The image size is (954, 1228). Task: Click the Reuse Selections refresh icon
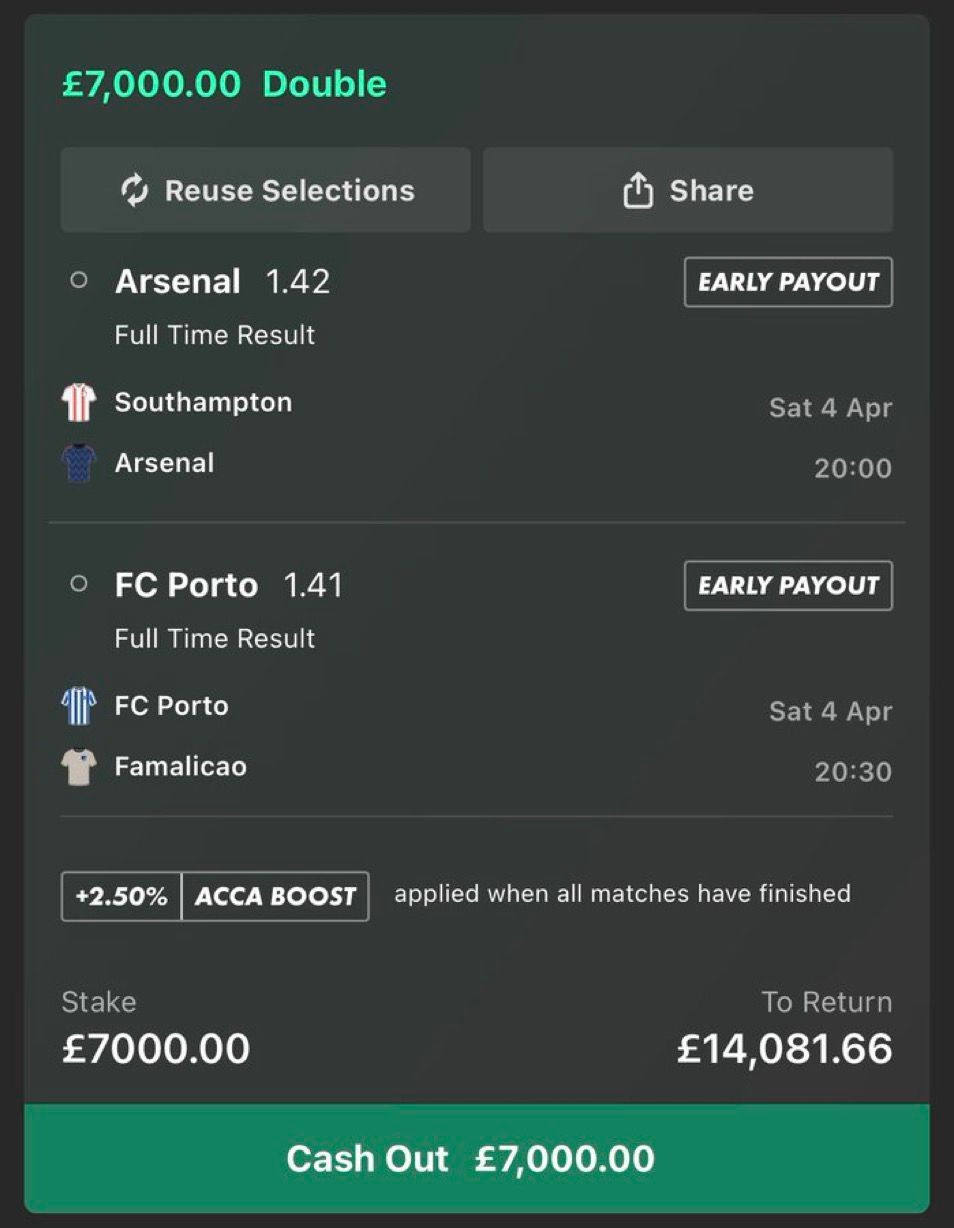(134, 190)
